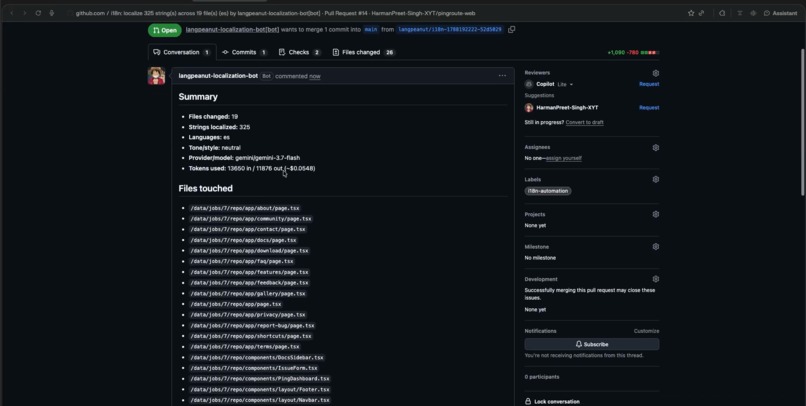Click 'Strings localized: 325' line
The width and height of the screenshot is (806, 406).
pyautogui.click(x=219, y=127)
